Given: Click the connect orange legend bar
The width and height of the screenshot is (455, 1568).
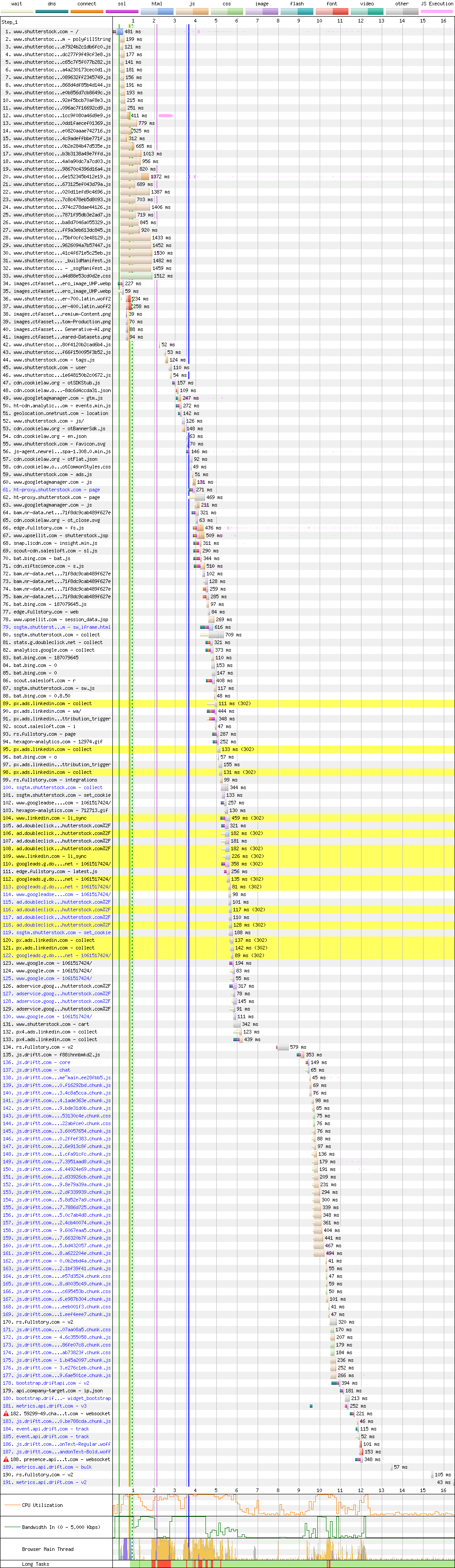Looking at the screenshot, I should point(86,11).
